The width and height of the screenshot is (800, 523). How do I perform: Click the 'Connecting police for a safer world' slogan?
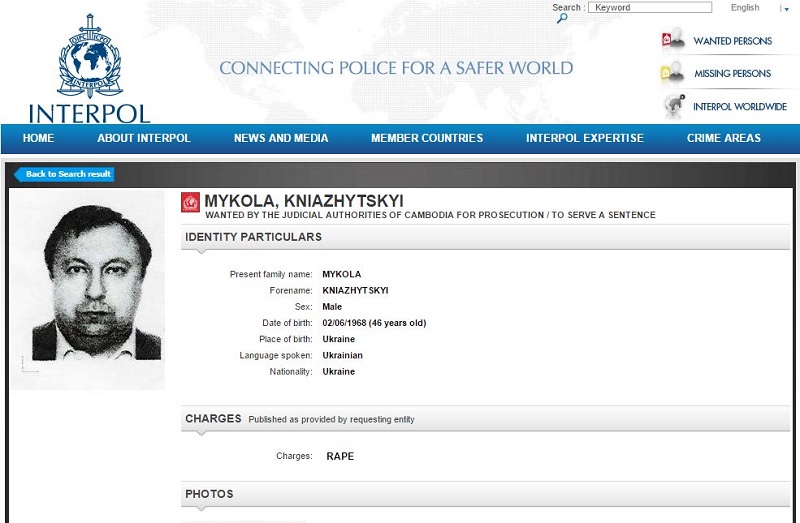pos(396,68)
